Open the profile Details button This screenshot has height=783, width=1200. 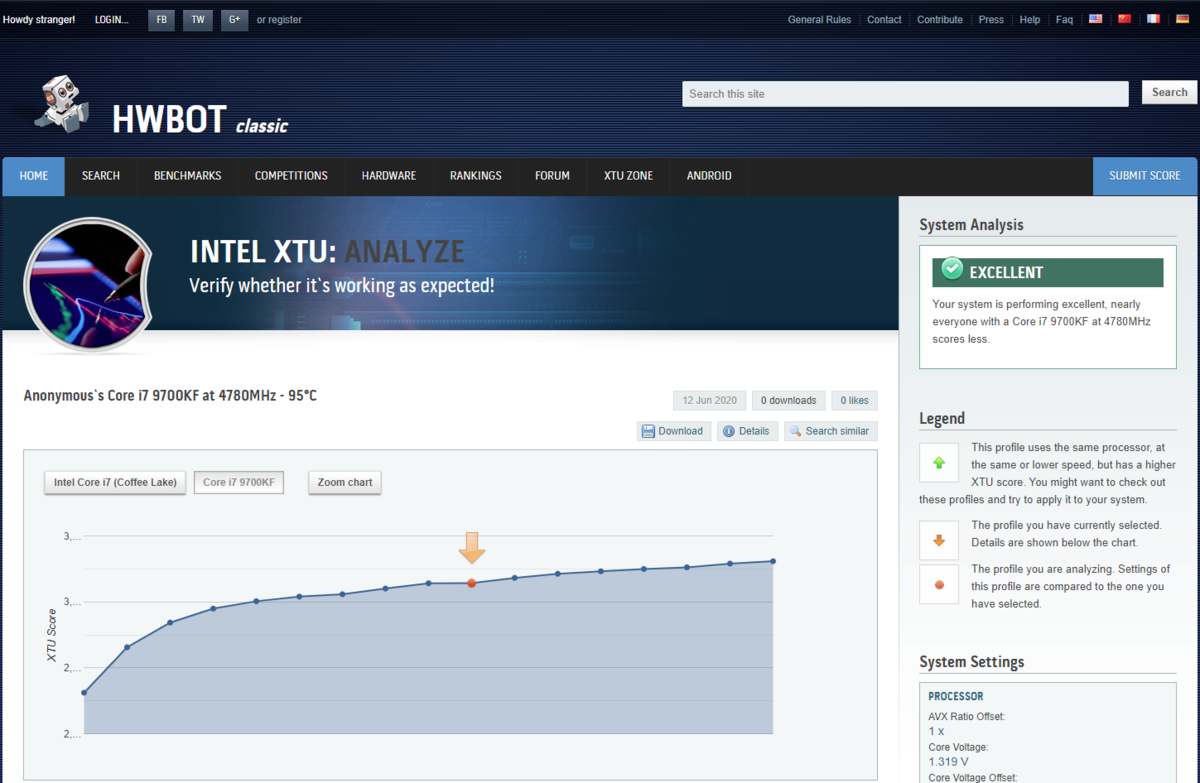pos(747,431)
